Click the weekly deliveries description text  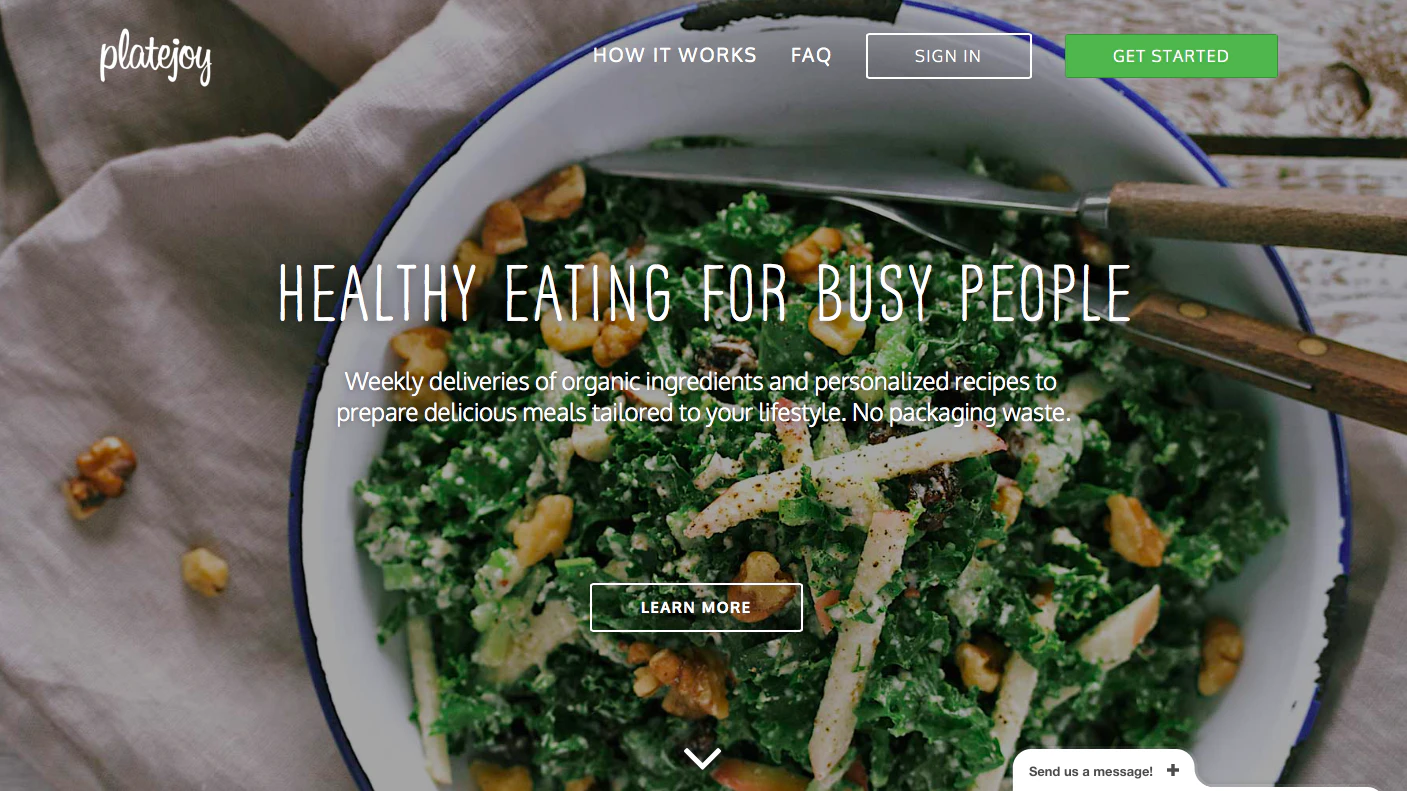[x=703, y=397]
